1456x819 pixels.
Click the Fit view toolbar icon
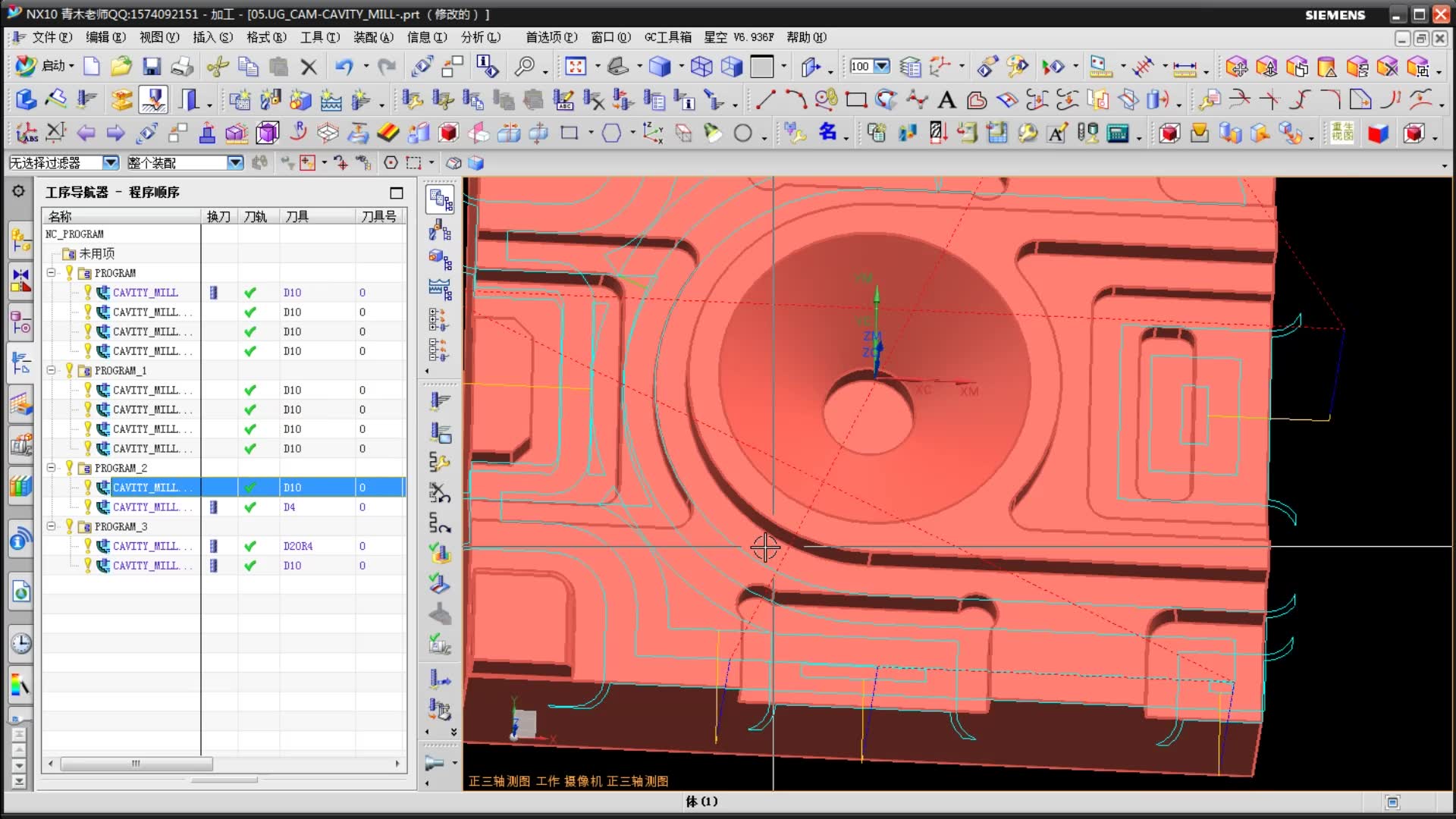pyautogui.click(x=576, y=67)
